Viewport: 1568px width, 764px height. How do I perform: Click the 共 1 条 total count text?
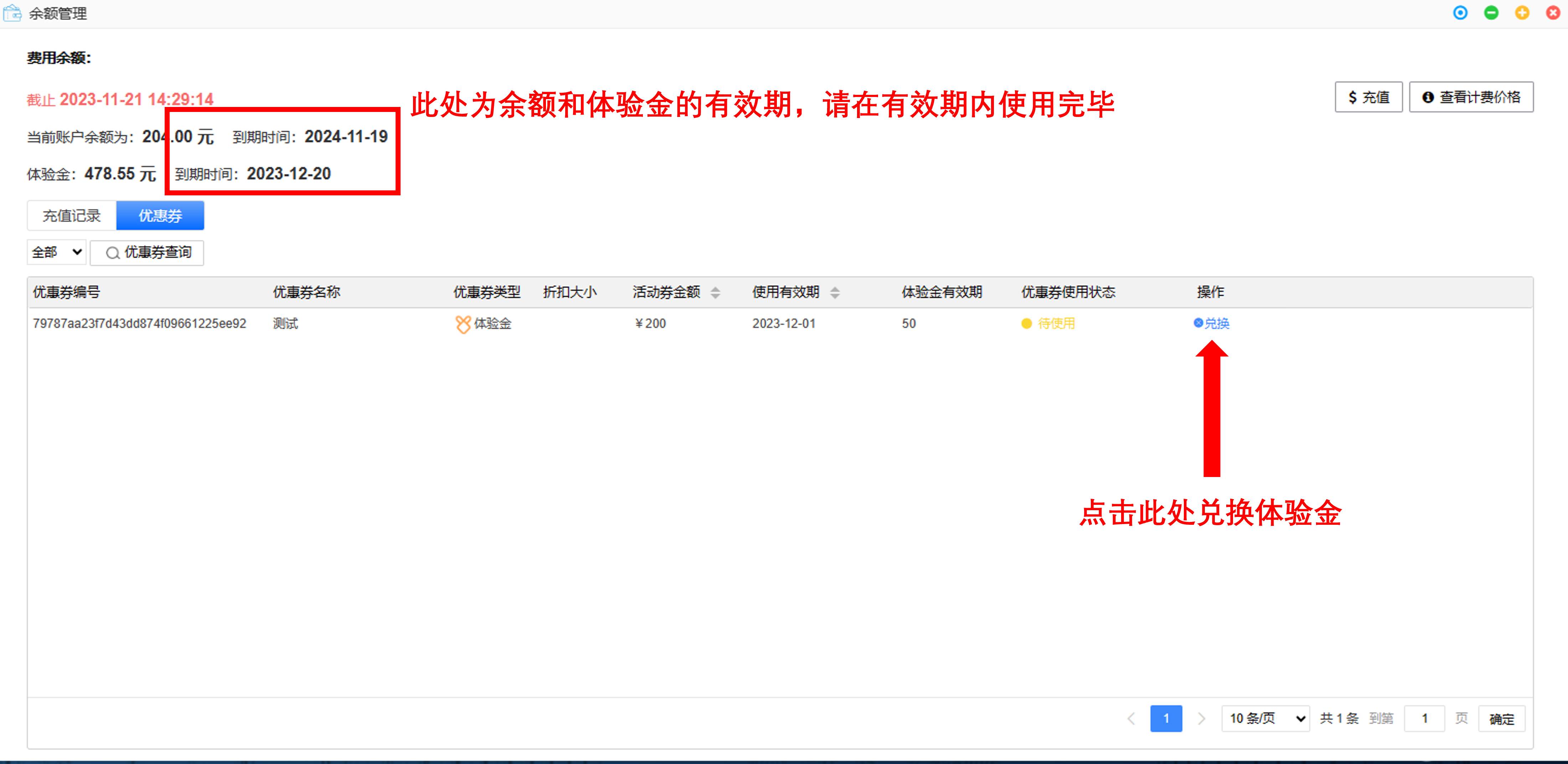click(x=1339, y=718)
